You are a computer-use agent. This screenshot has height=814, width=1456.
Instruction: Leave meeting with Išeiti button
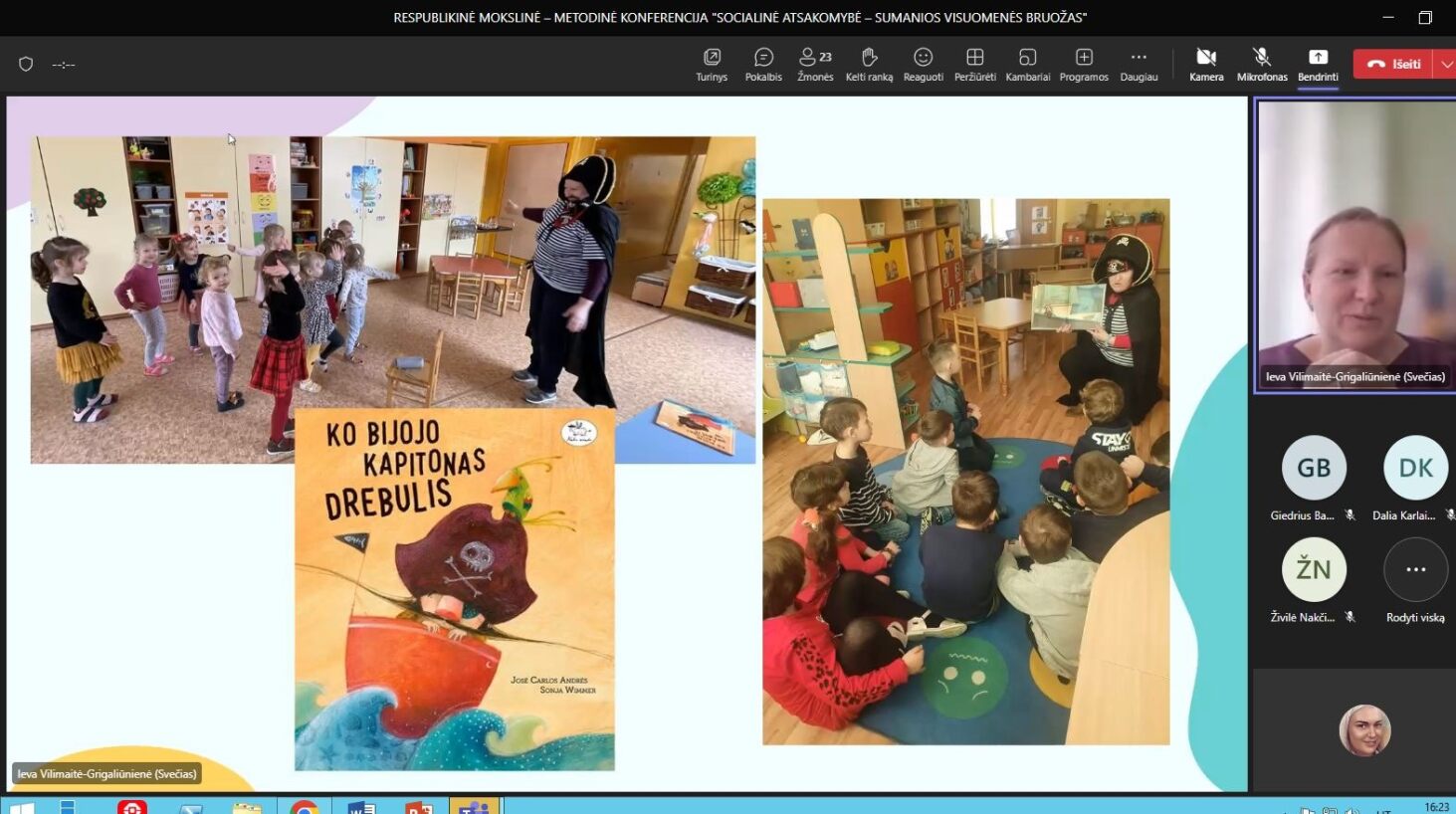[x=1393, y=64]
